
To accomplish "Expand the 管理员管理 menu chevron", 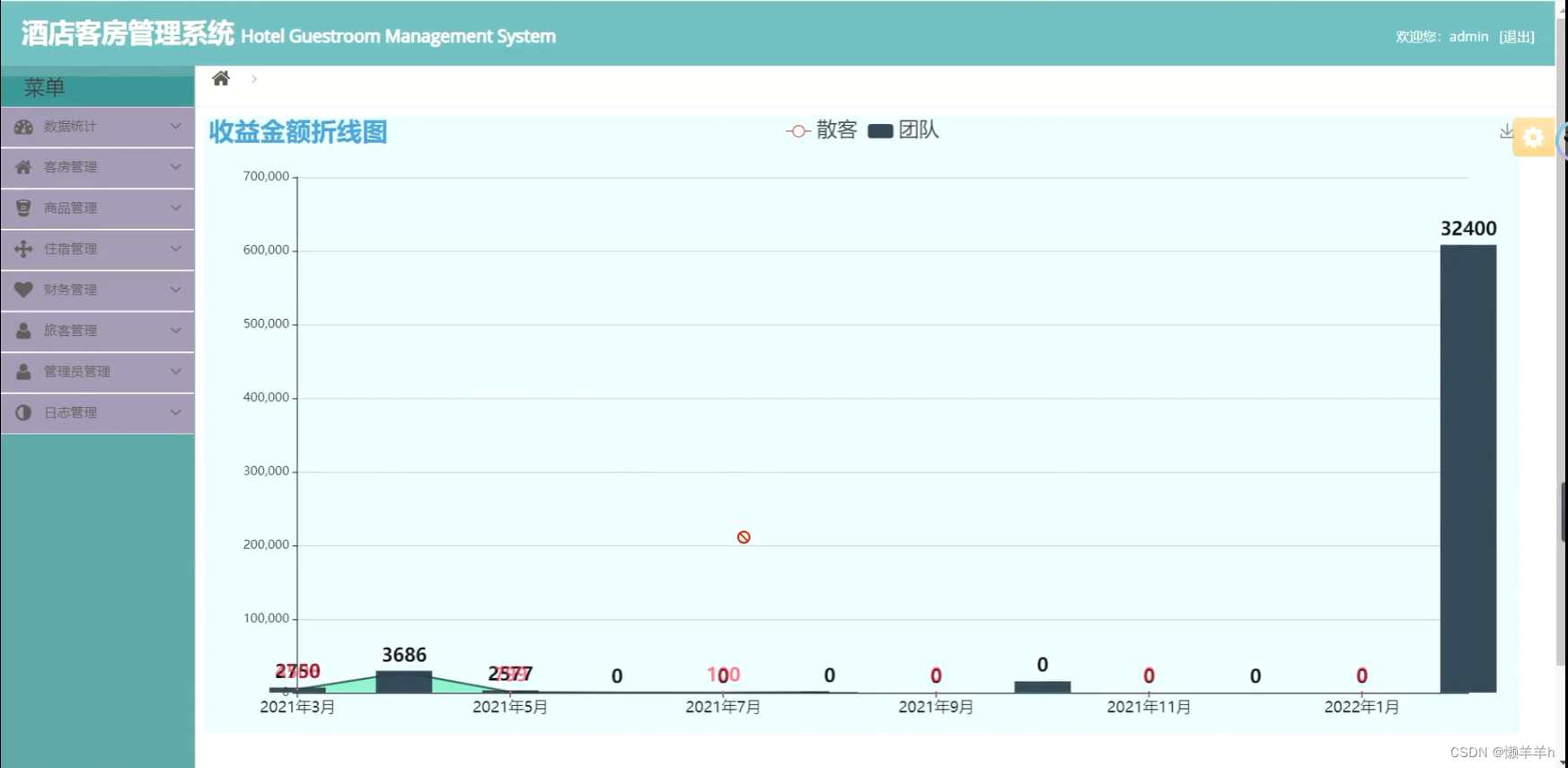I will pyautogui.click(x=176, y=371).
